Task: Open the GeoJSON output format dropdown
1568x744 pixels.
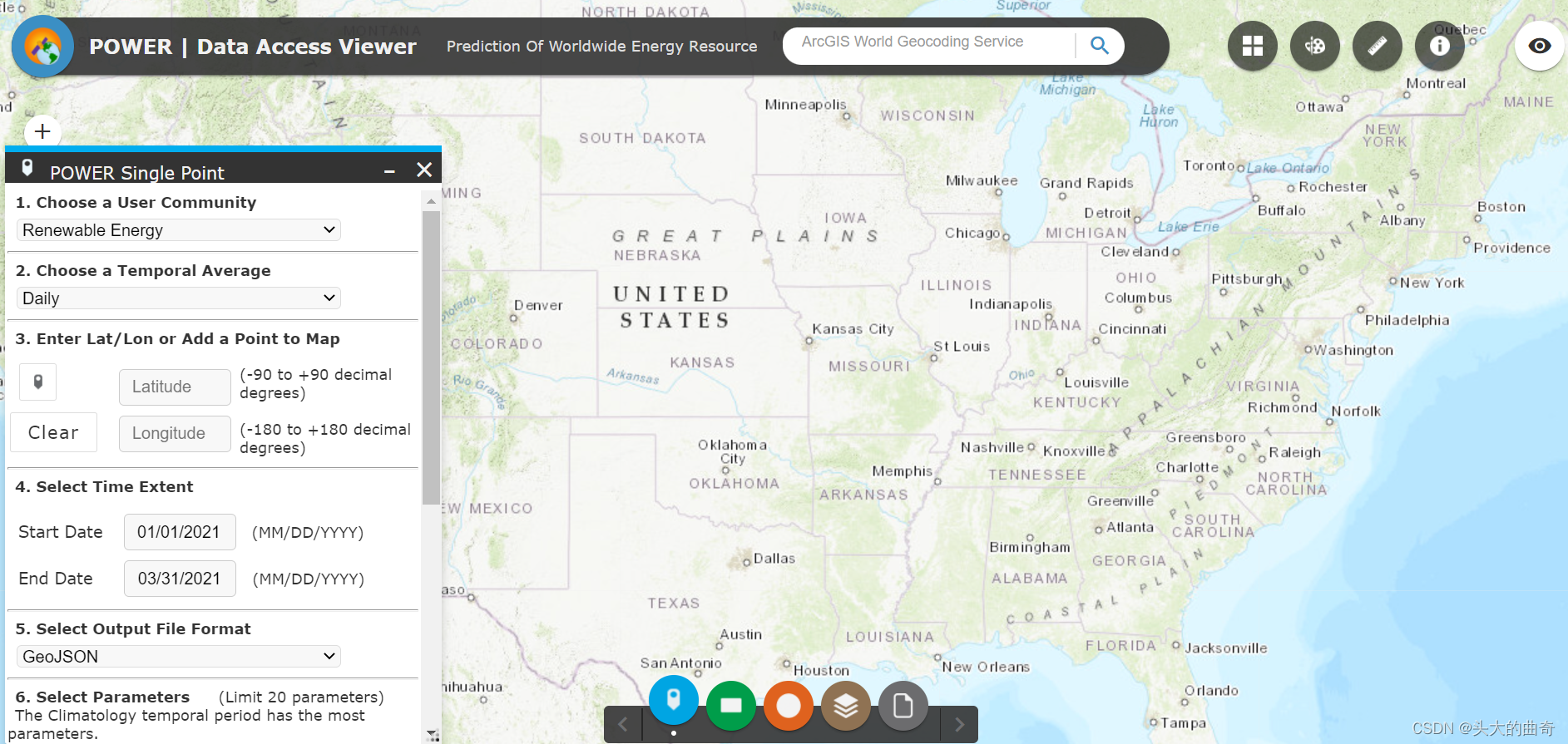Action: click(179, 657)
